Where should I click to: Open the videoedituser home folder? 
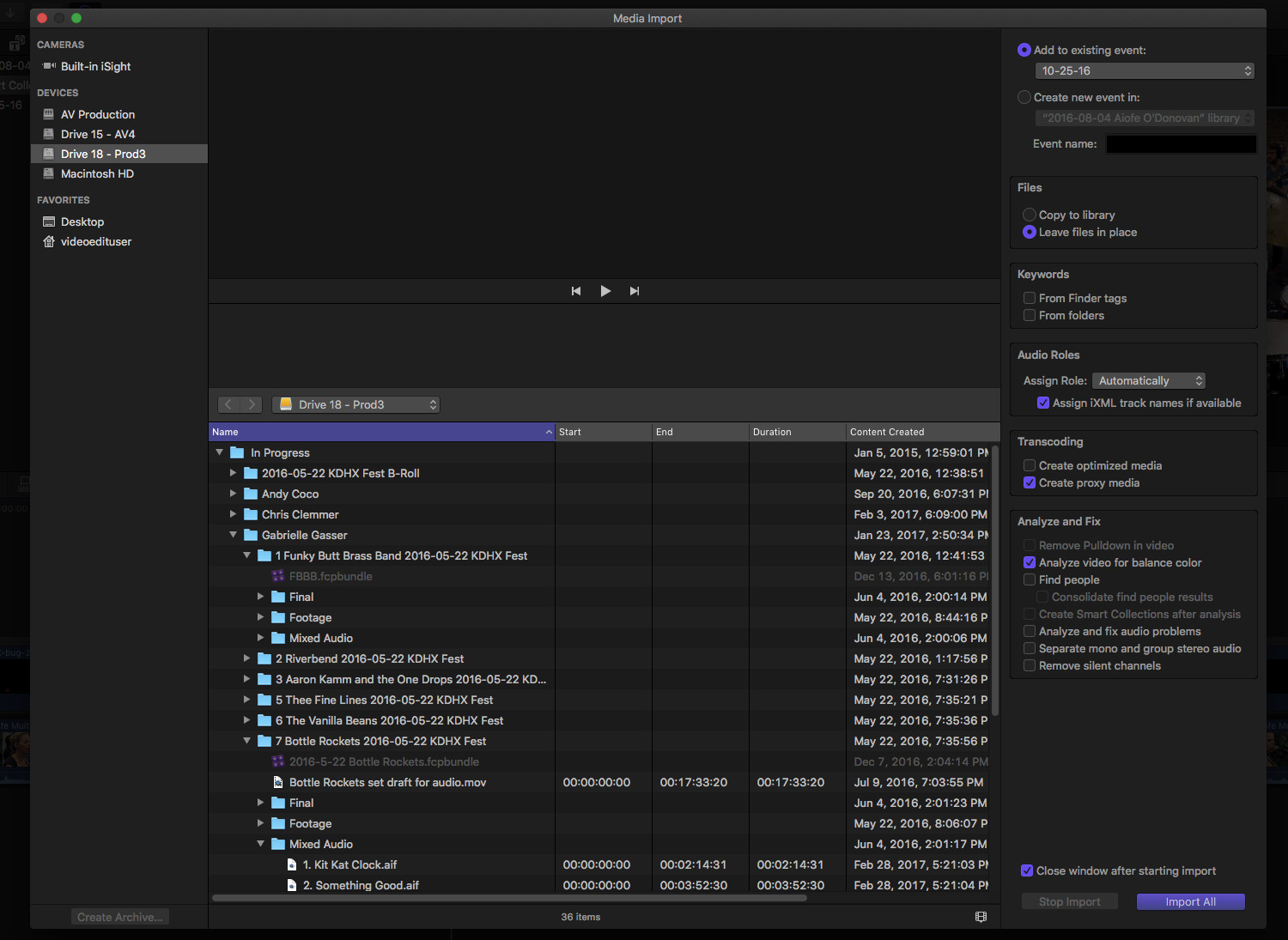[x=95, y=241]
